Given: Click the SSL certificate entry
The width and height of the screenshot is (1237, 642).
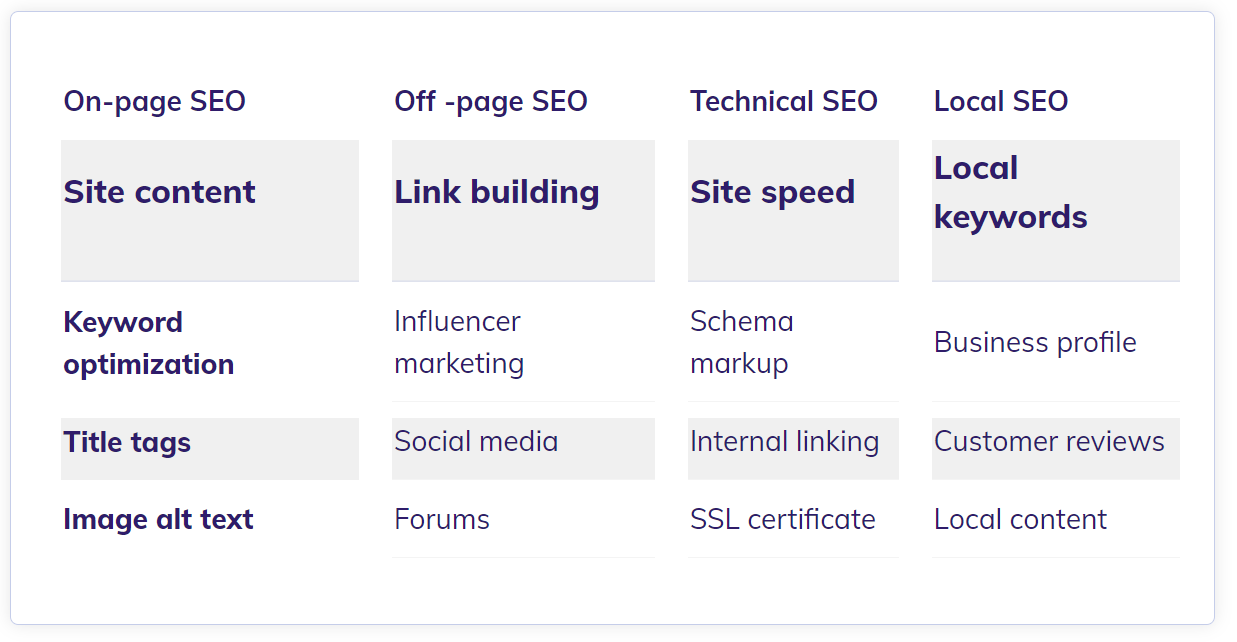Looking at the screenshot, I should pyautogui.click(x=783, y=519).
